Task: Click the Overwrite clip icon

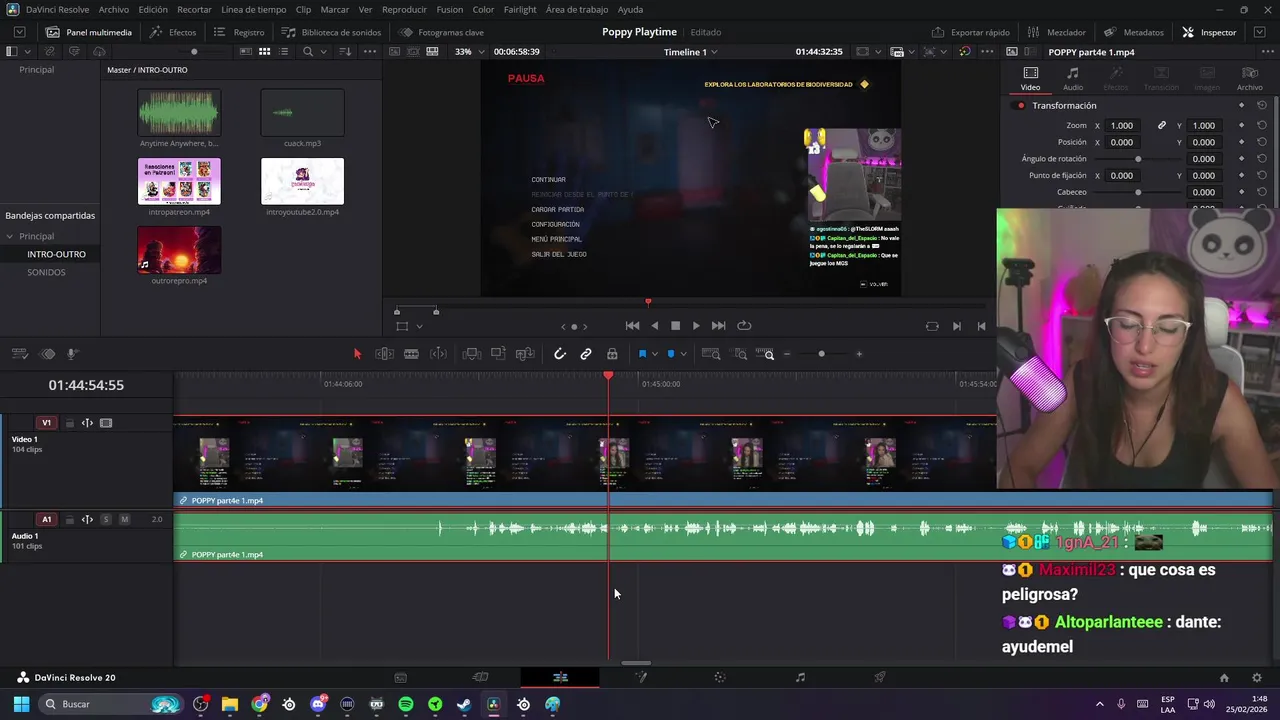Action: [x=498, y=354]
